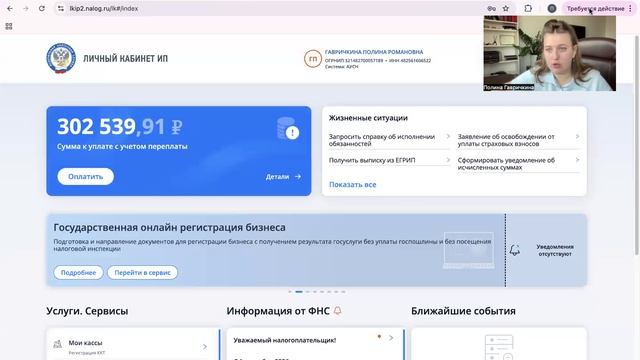640x360 pixels.
Task: Click the chevron beside 'Сформировать уведомление'
Action: (577, 160)
